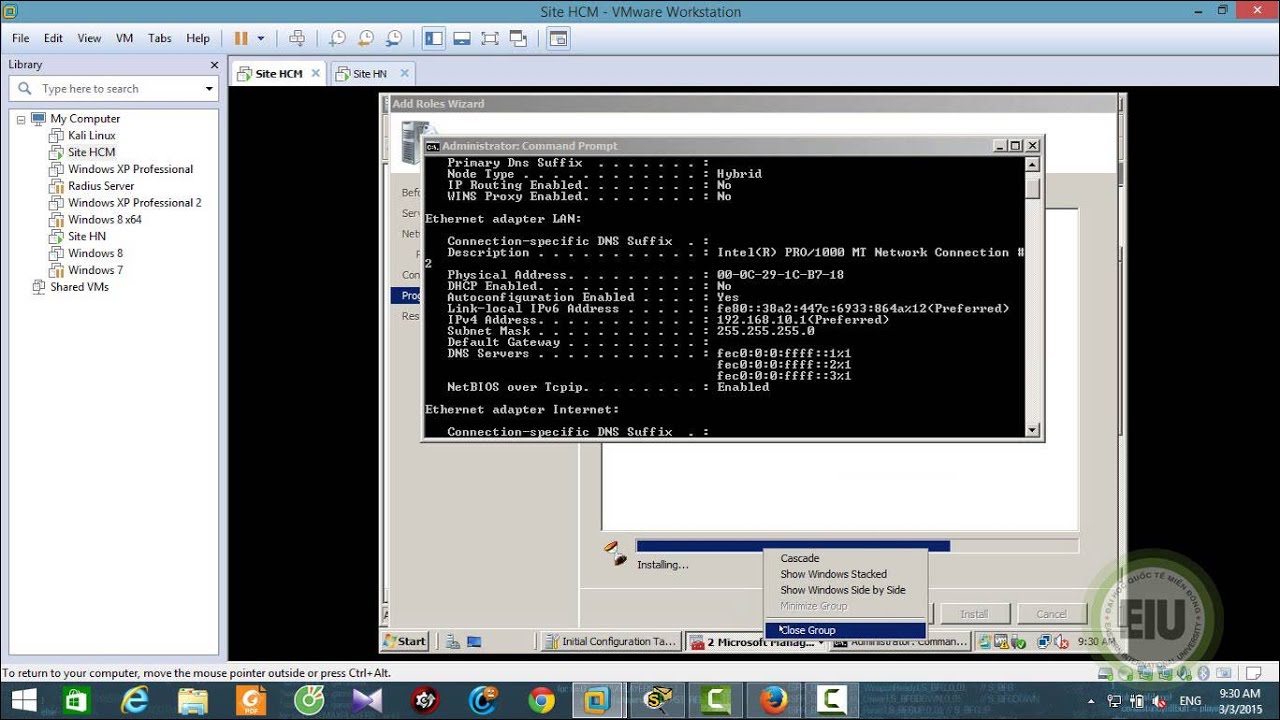Image resolution: width=1280 pixels, height=720 pixels.
Task: Open the Windows 8 Start button
Action: coord(22,700)
